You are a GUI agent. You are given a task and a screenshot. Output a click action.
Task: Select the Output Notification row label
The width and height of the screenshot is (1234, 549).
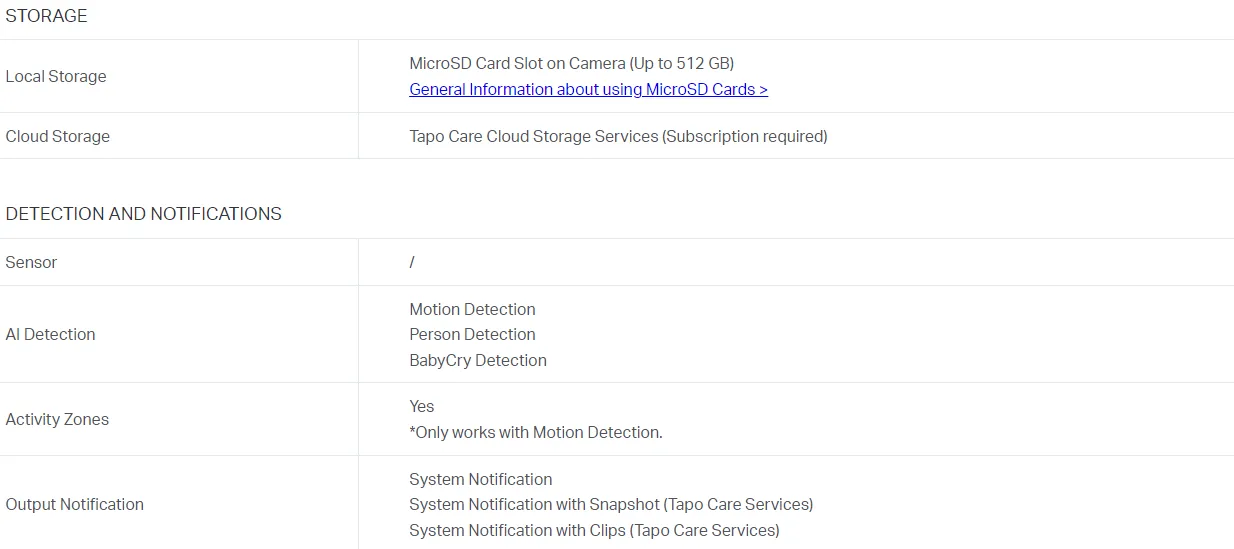tap(75, 504)
